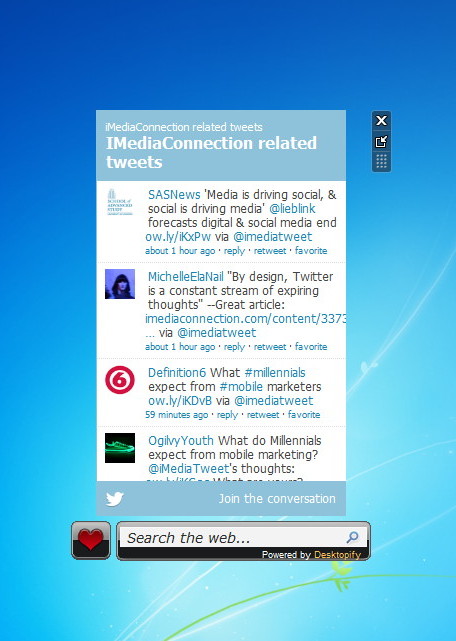Open @lieblink mention link
Image resolution: width=456 pixels, height=641 pixels.
(292, 208)
